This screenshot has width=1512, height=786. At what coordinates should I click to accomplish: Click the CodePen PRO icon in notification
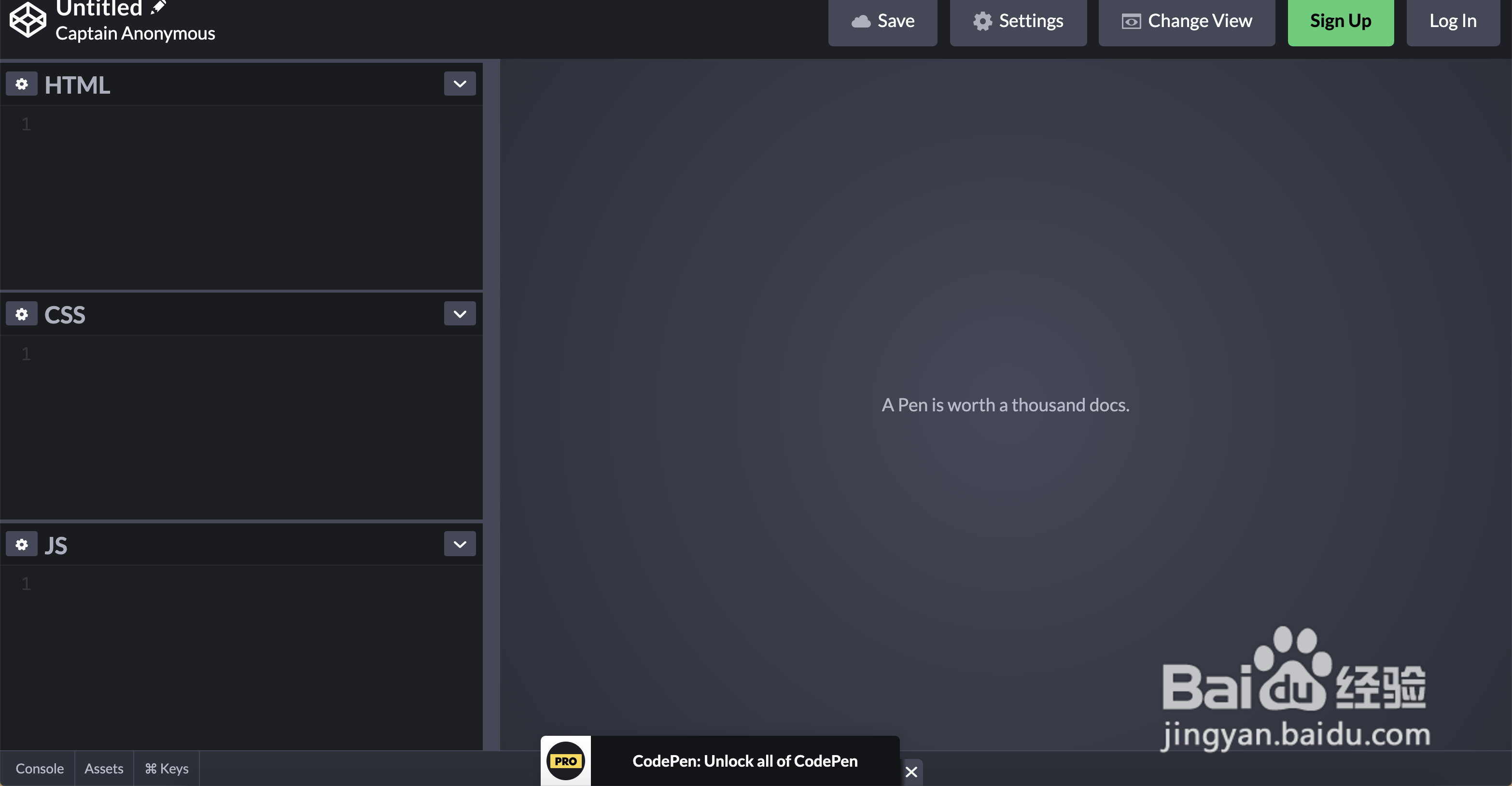point(565,760)
